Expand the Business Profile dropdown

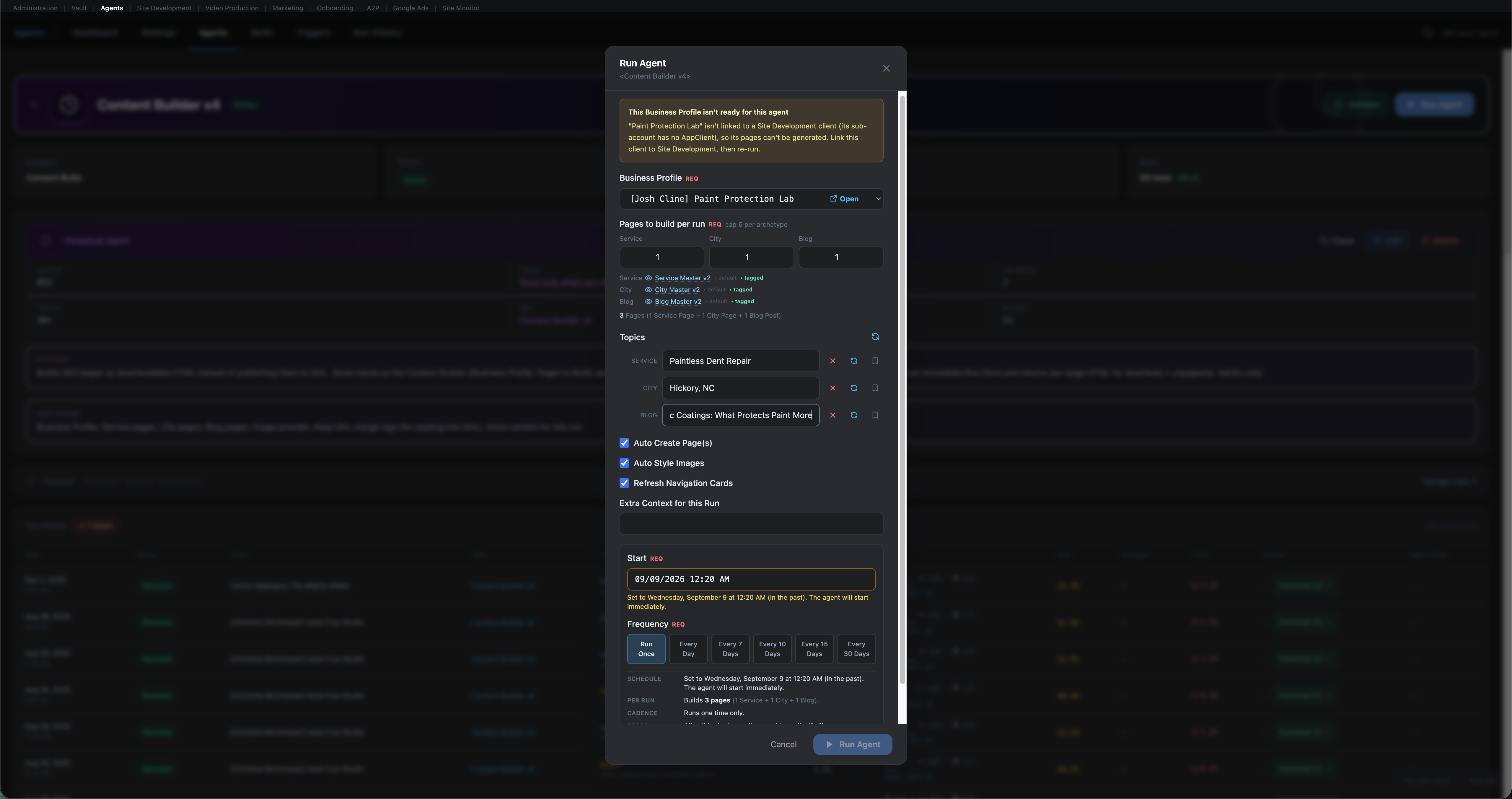point(878,198)
